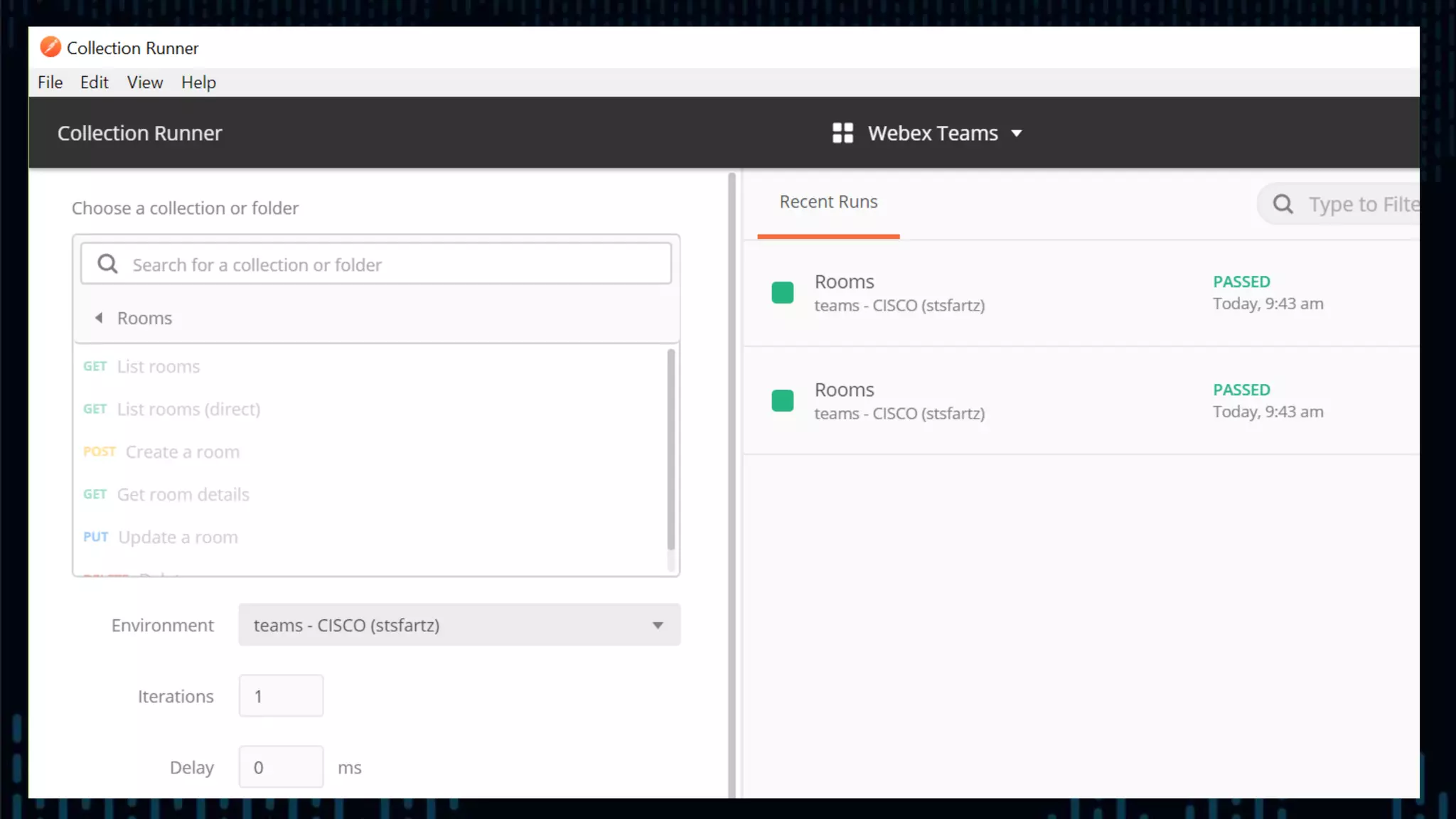Click the collection search magnifier icon
This screenshot has height=819, width=1456.
click(107, 264)
